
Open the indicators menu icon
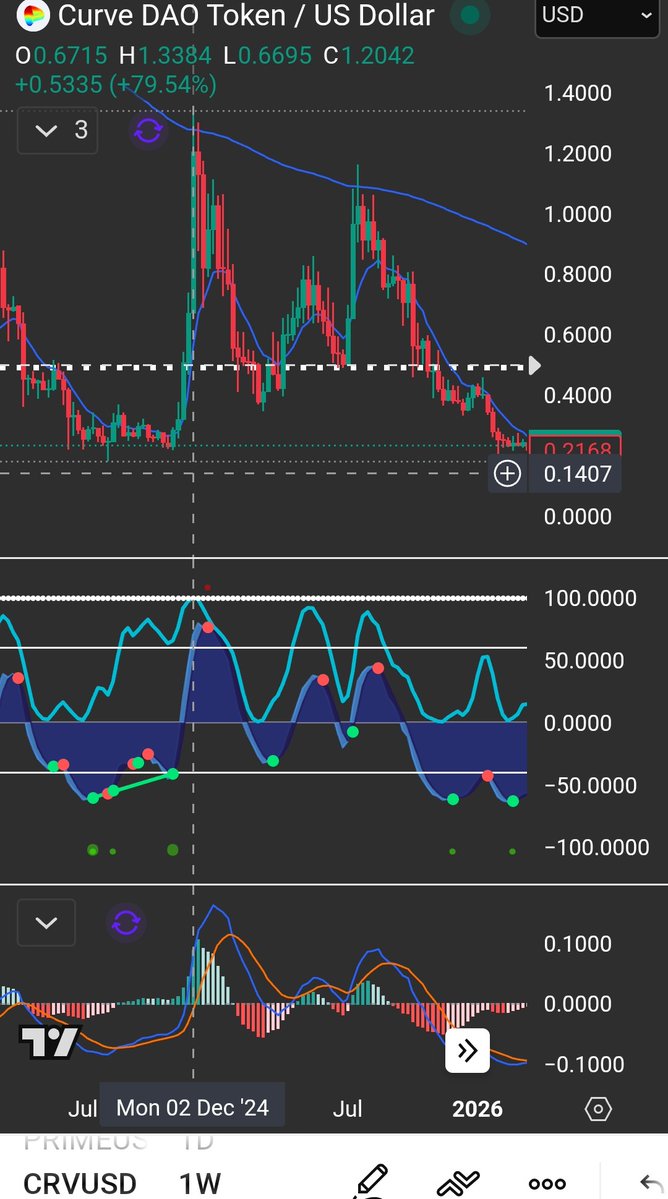[458, 1182]
